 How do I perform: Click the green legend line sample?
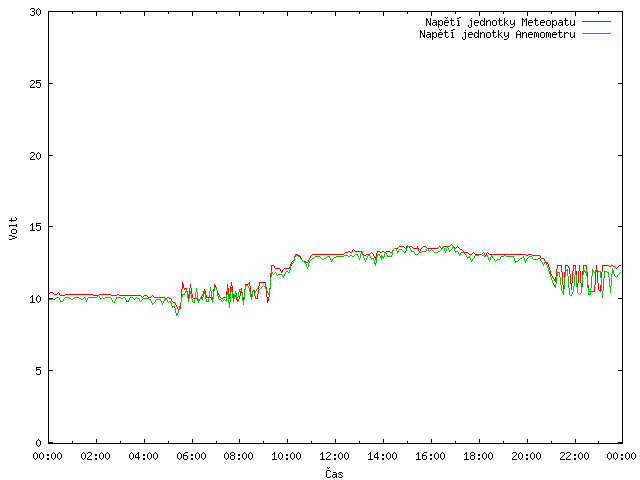(x=596, y=33)
